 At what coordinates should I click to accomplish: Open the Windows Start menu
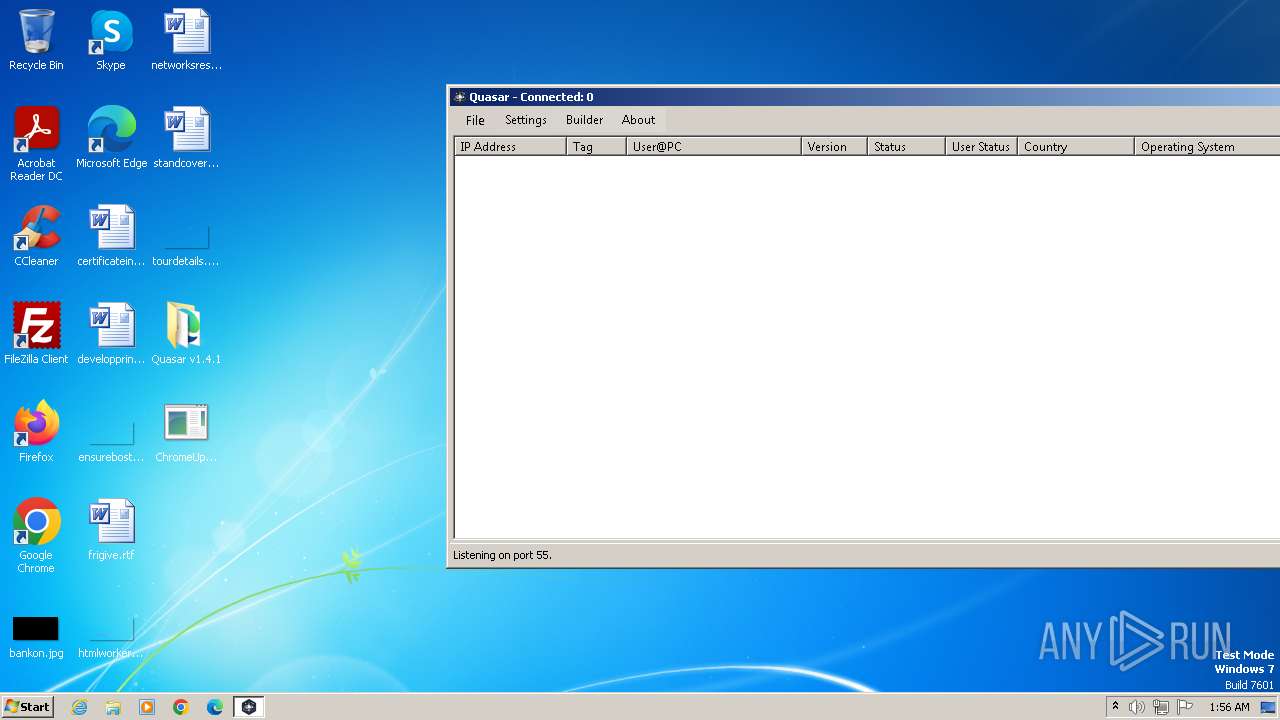(x=27, y=707)
